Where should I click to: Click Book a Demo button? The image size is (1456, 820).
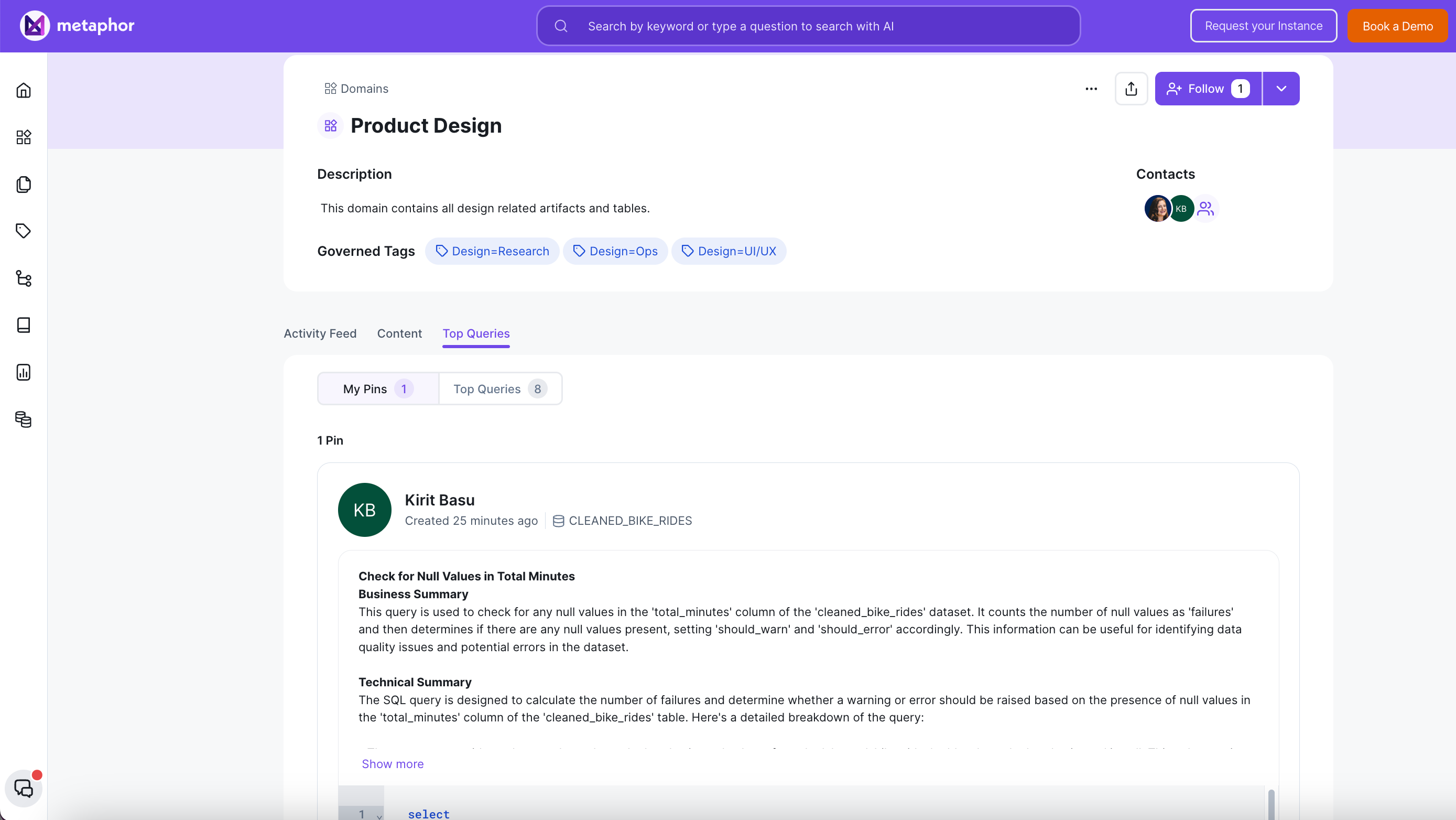(1397, 26)
